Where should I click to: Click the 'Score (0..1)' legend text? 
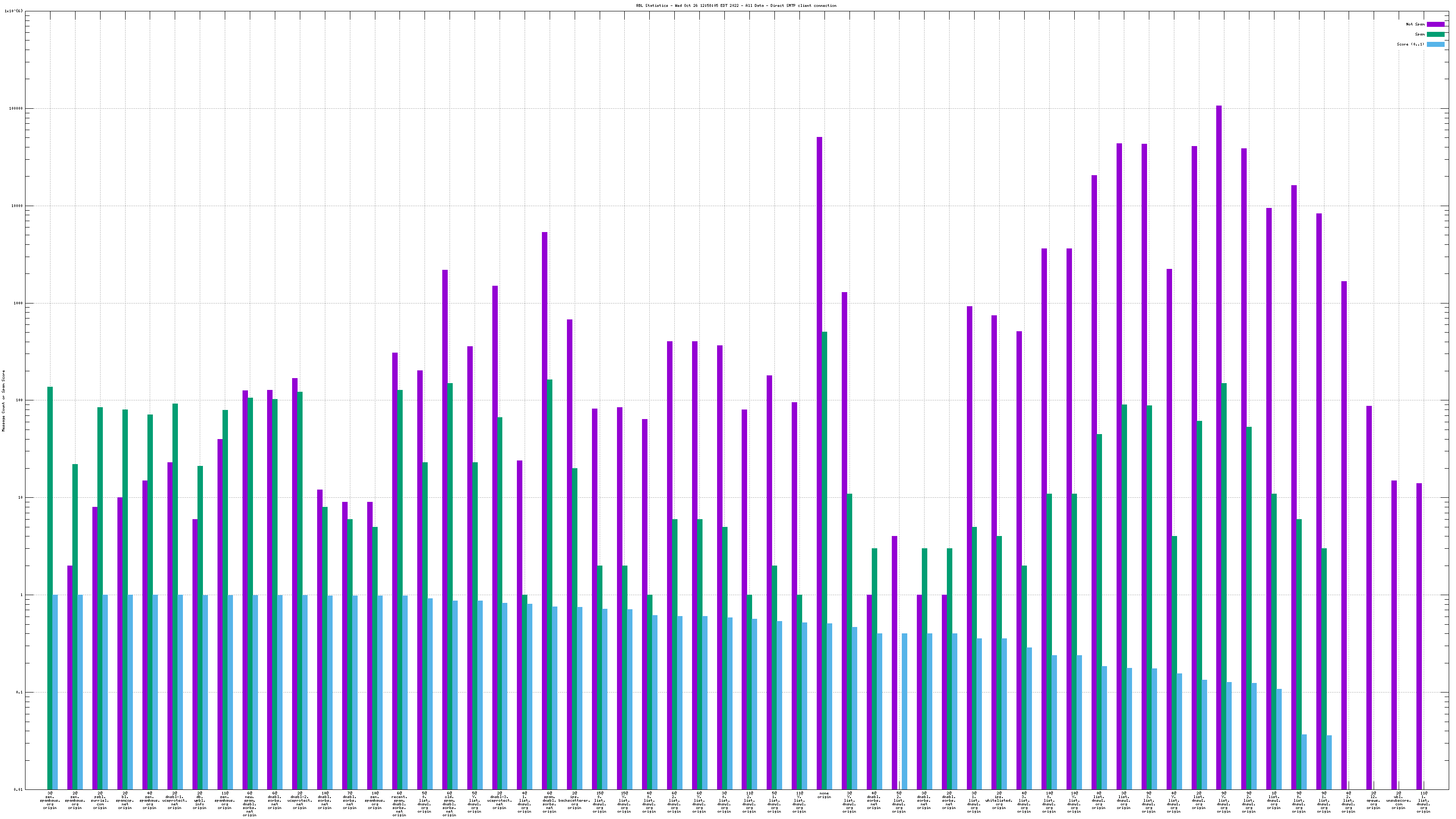(x=1410, y=44)
